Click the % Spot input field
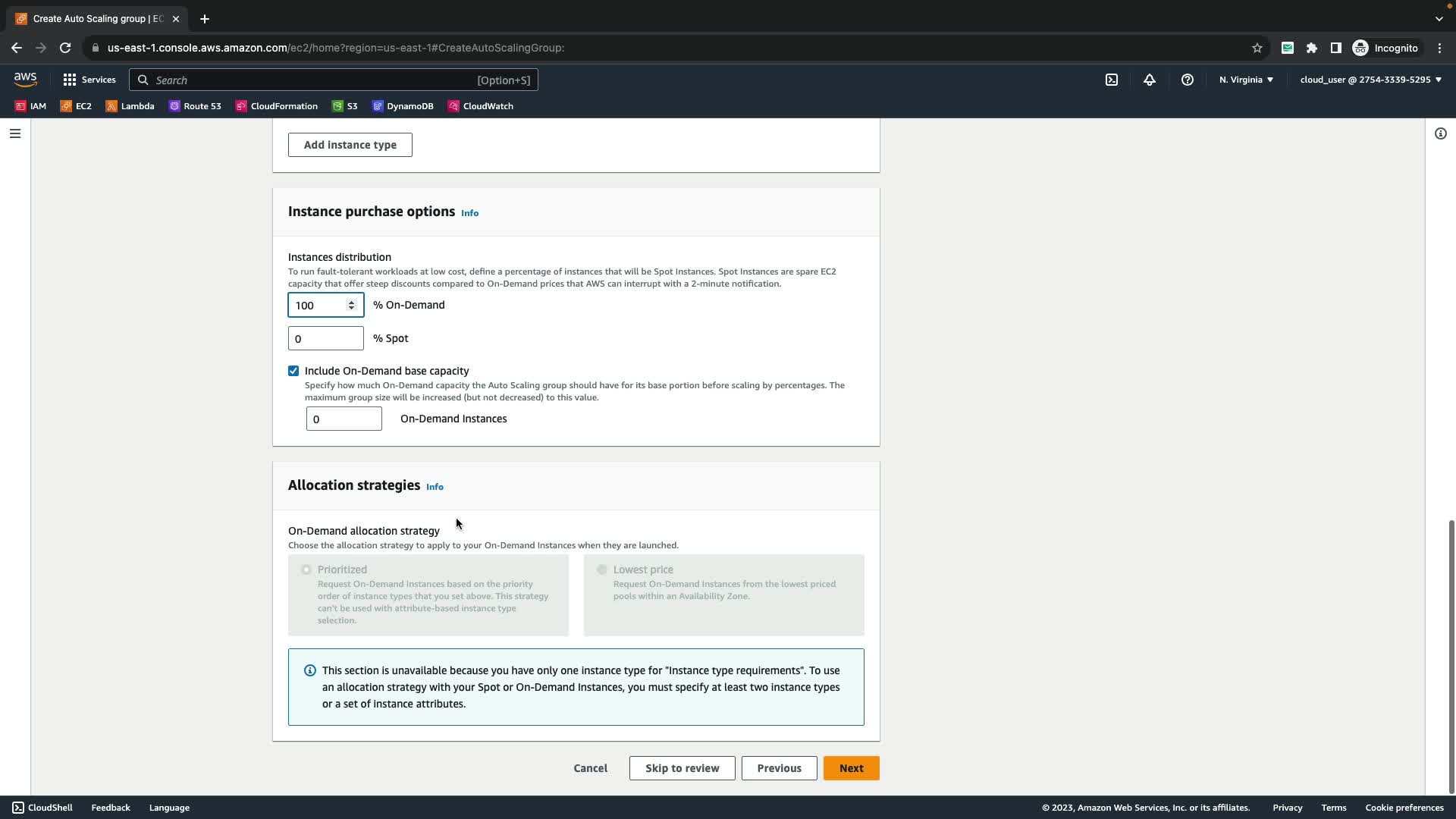1456x819 pixels. pyautogui.click(x=325, y=338)
